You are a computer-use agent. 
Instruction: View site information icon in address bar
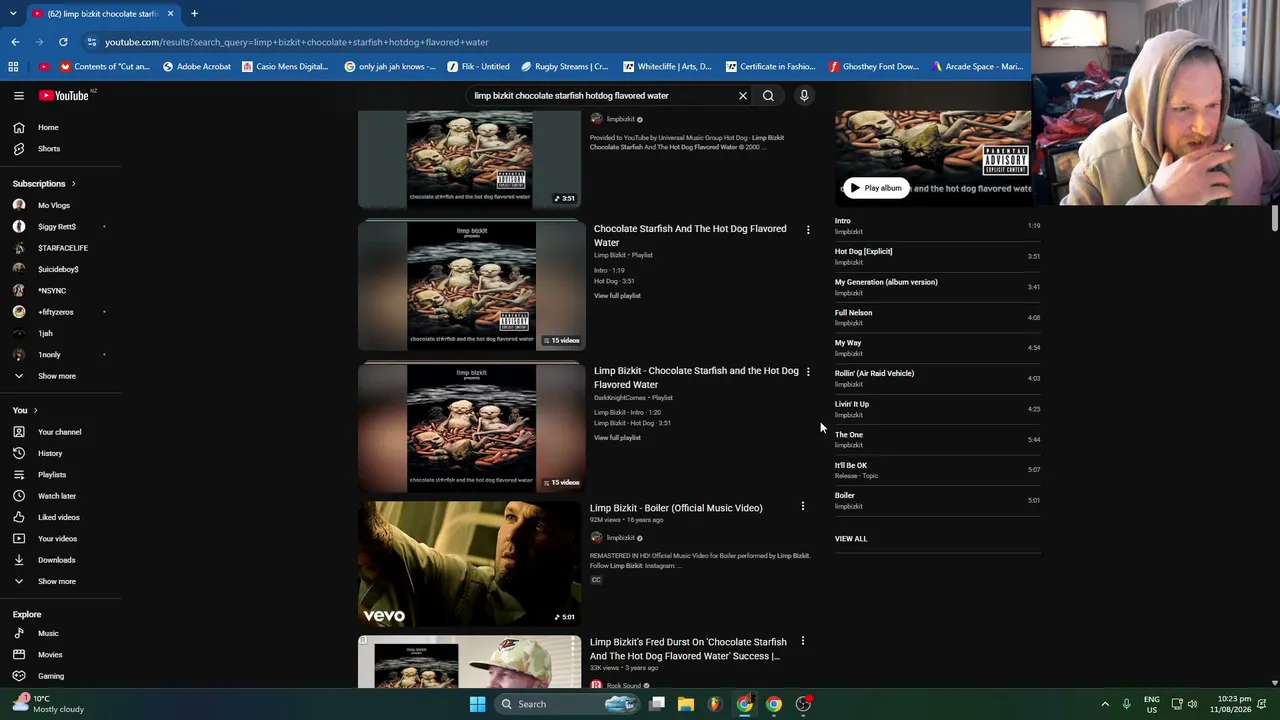[x=91, y=42]
